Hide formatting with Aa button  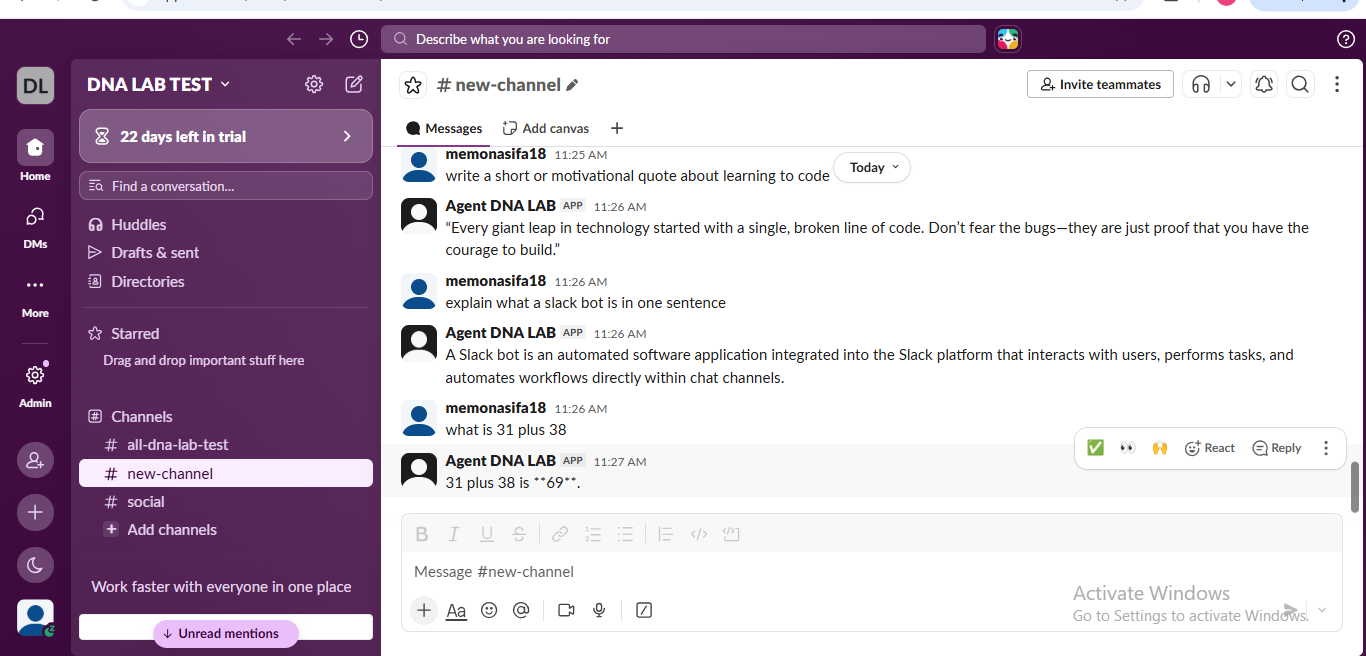coord(456,610)
